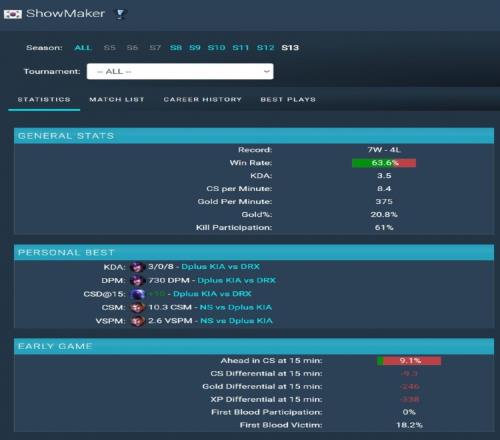Image resolution: width=500 pixels, height=440 pixels.
Task: Click champion icon in VSPM row
Action: (x=137, y=321)
